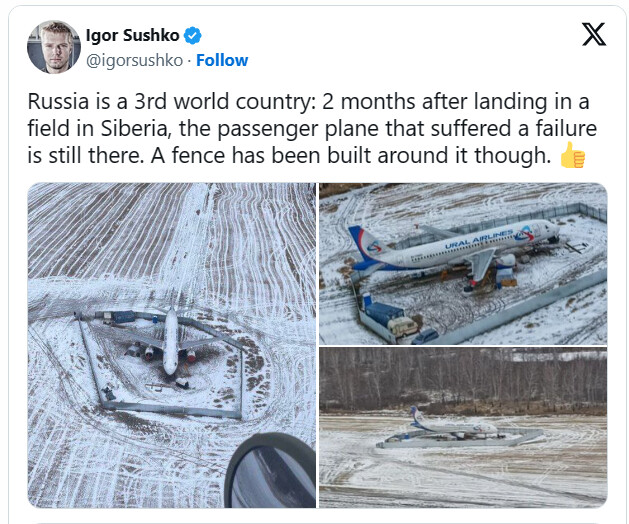Click the thumbs up emoji
Image resolution: width=629 pixels, height=524 pixels.
click(573, 155)
